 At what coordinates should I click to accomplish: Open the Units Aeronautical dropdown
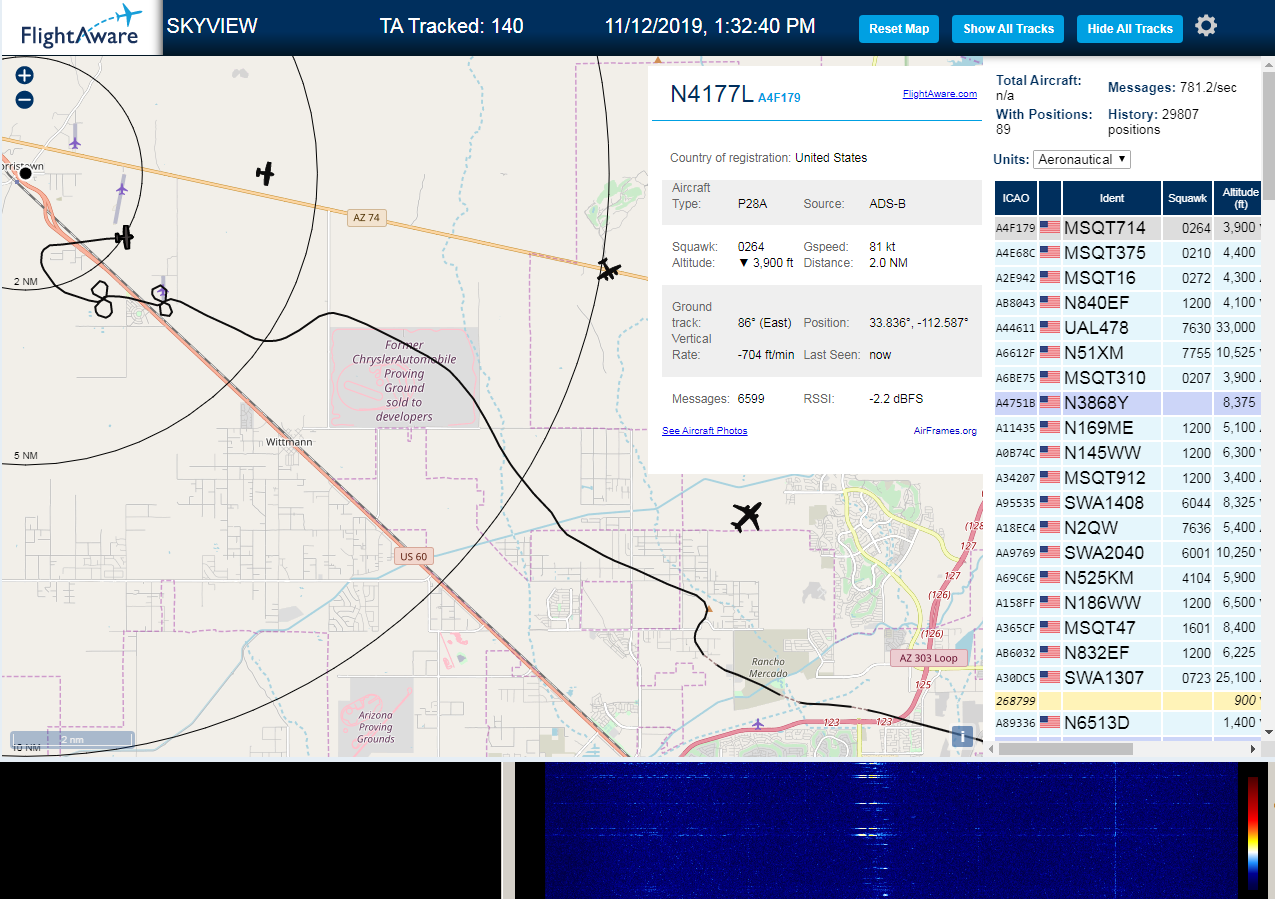coord(1083,159)
